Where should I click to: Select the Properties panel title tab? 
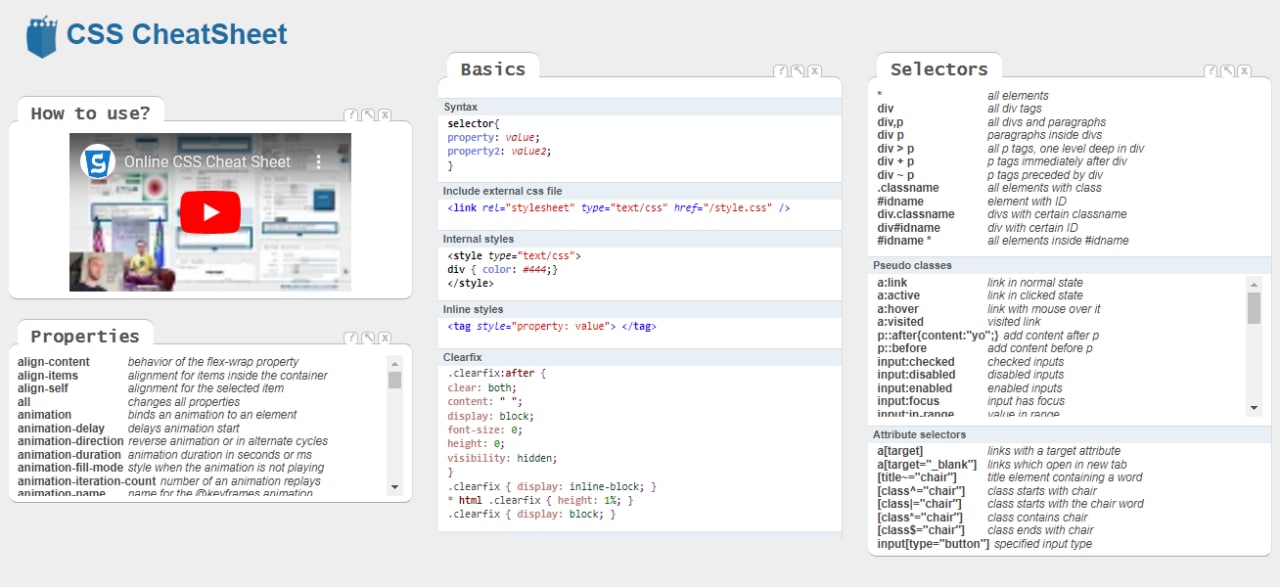click(x=85, y=336)
